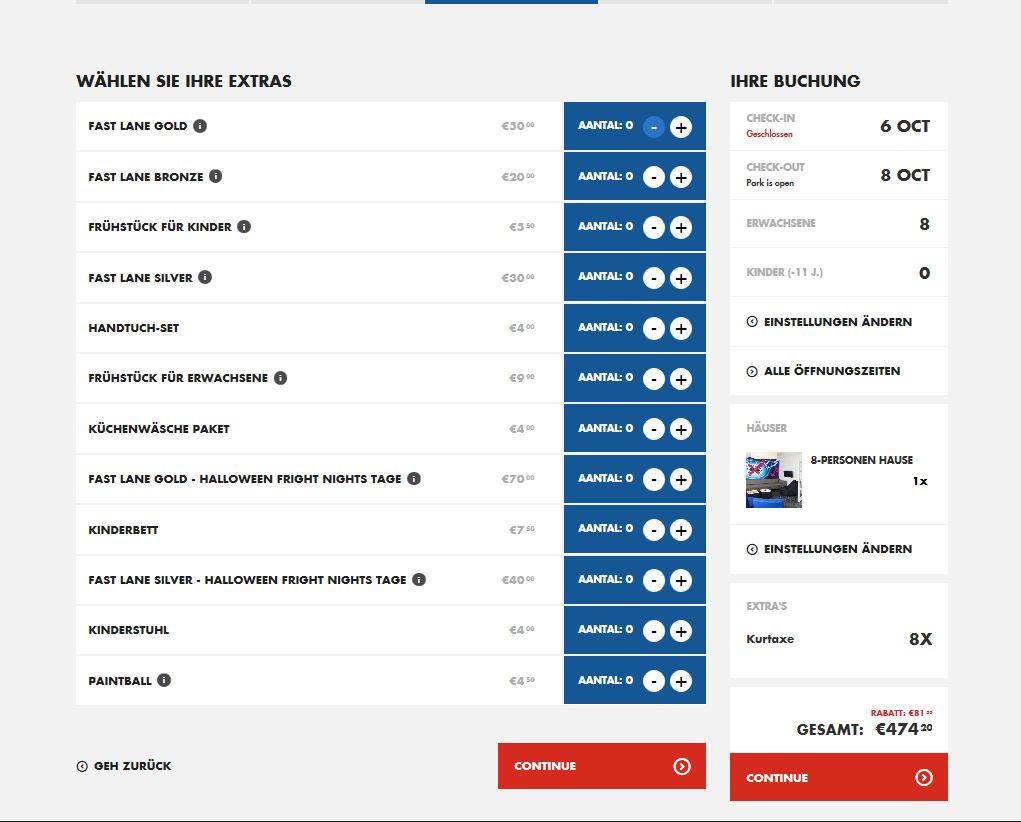Remove a Paintball extra with minus
The width and height of the screenshot is (1021, 822).
pyautogui.click(x=654, y=681)
